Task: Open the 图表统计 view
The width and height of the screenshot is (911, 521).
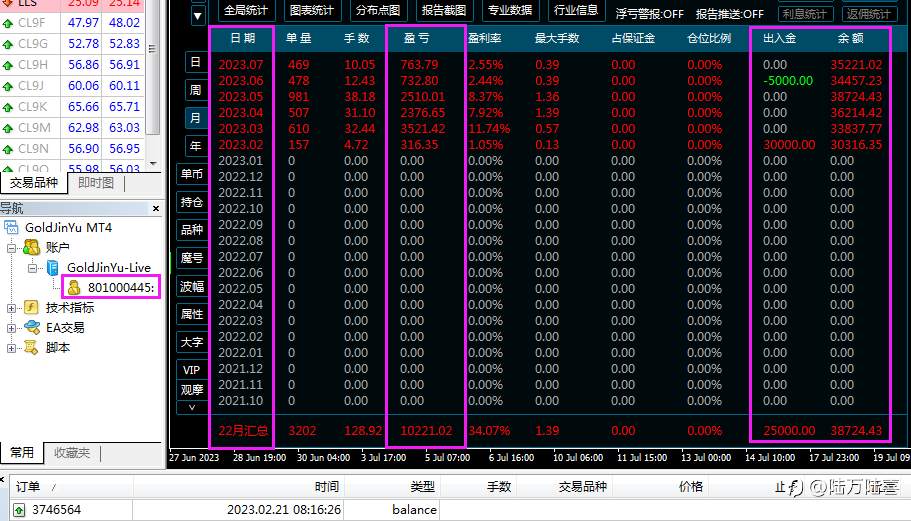Action: (x=312, y=10)
